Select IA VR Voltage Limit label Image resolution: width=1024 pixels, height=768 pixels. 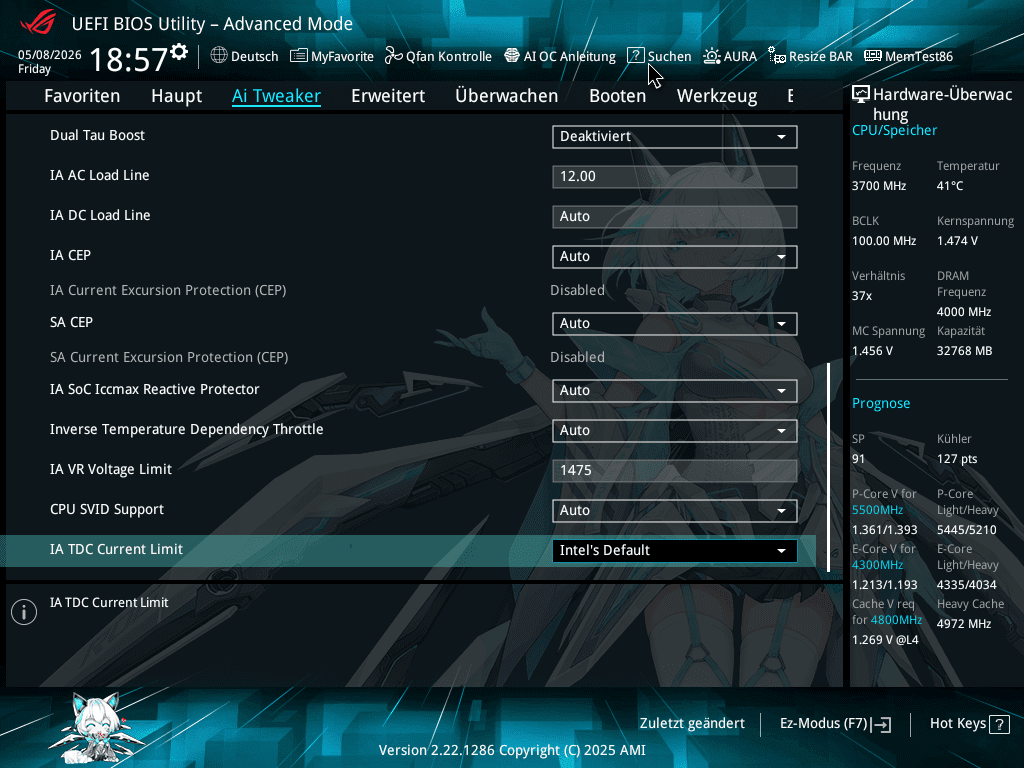click(x=110, y=470)
